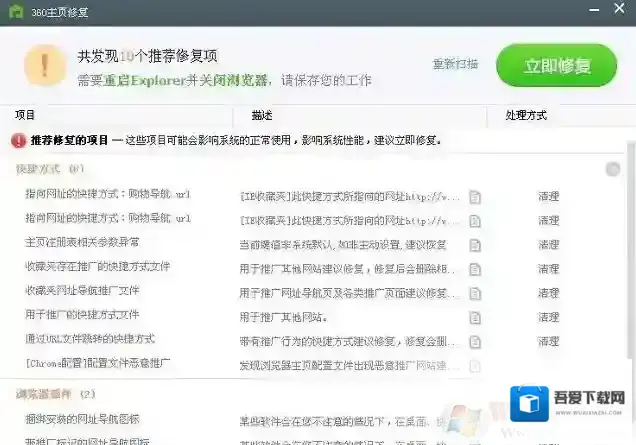Select the [Chrome配置]配置文件恶意推广 item
Viewport: 636px width, 445px height.
tap(98, 364)
